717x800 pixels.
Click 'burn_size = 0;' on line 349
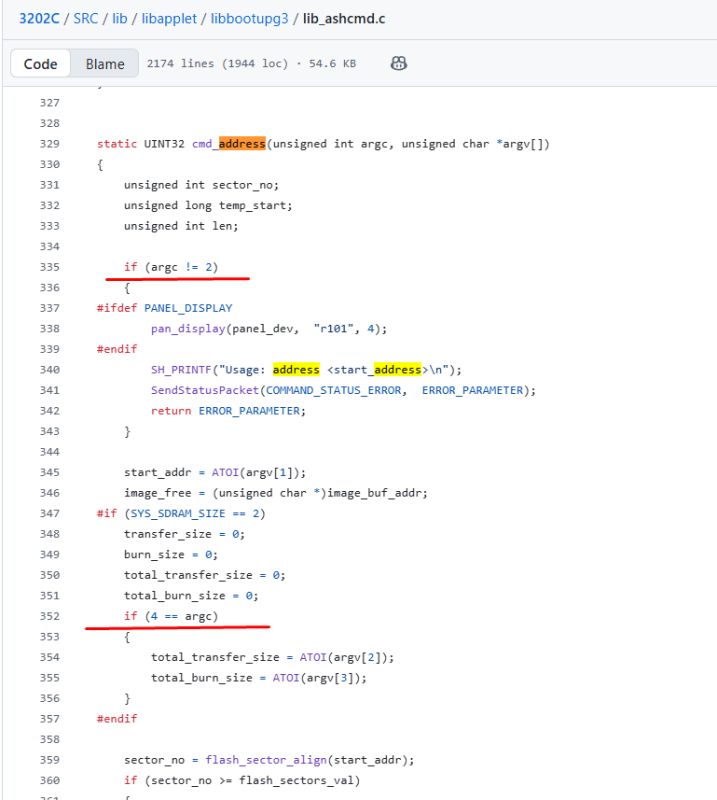[x=171, y=555]
